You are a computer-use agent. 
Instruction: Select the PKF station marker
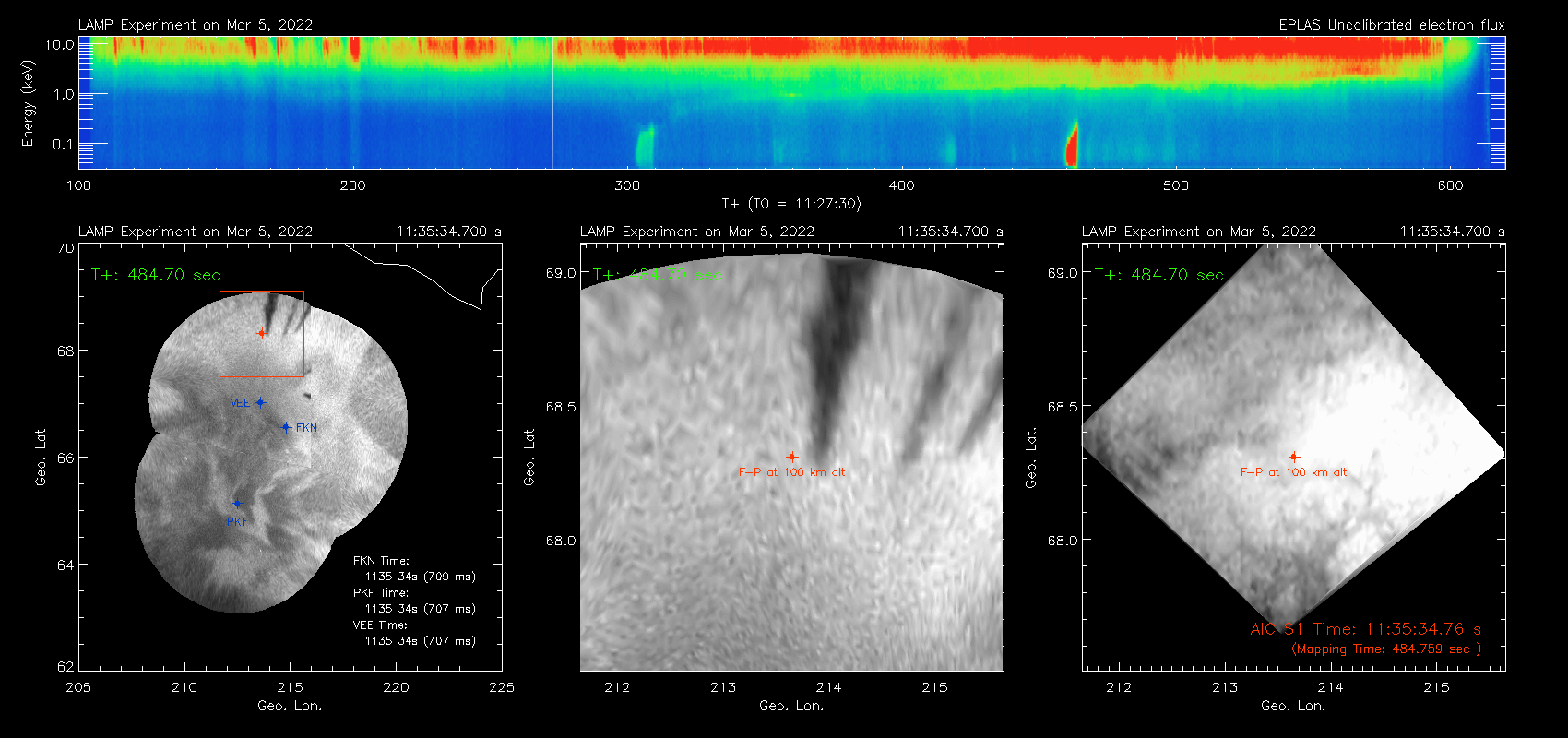point(237,504)
